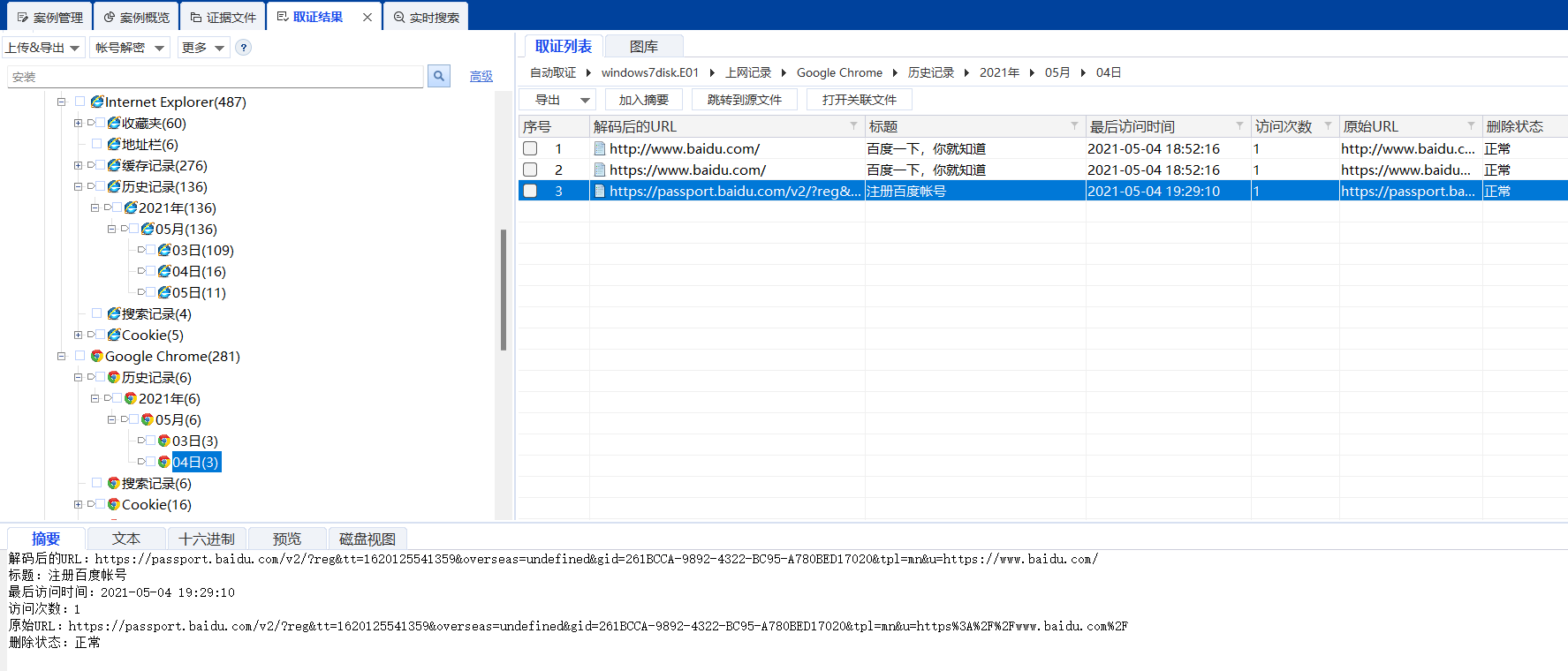Open the help question mark icon

(x=244, y=48)
